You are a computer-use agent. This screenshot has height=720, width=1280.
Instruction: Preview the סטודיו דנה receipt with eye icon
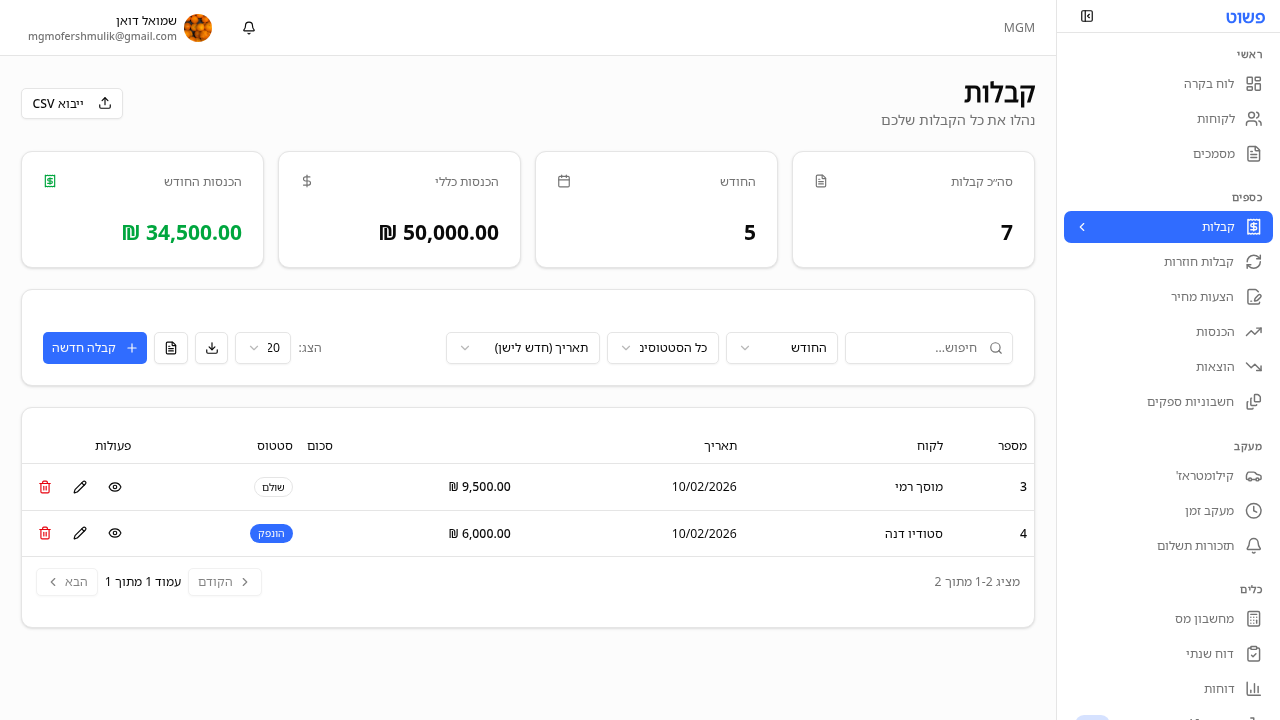pos(115,533)
